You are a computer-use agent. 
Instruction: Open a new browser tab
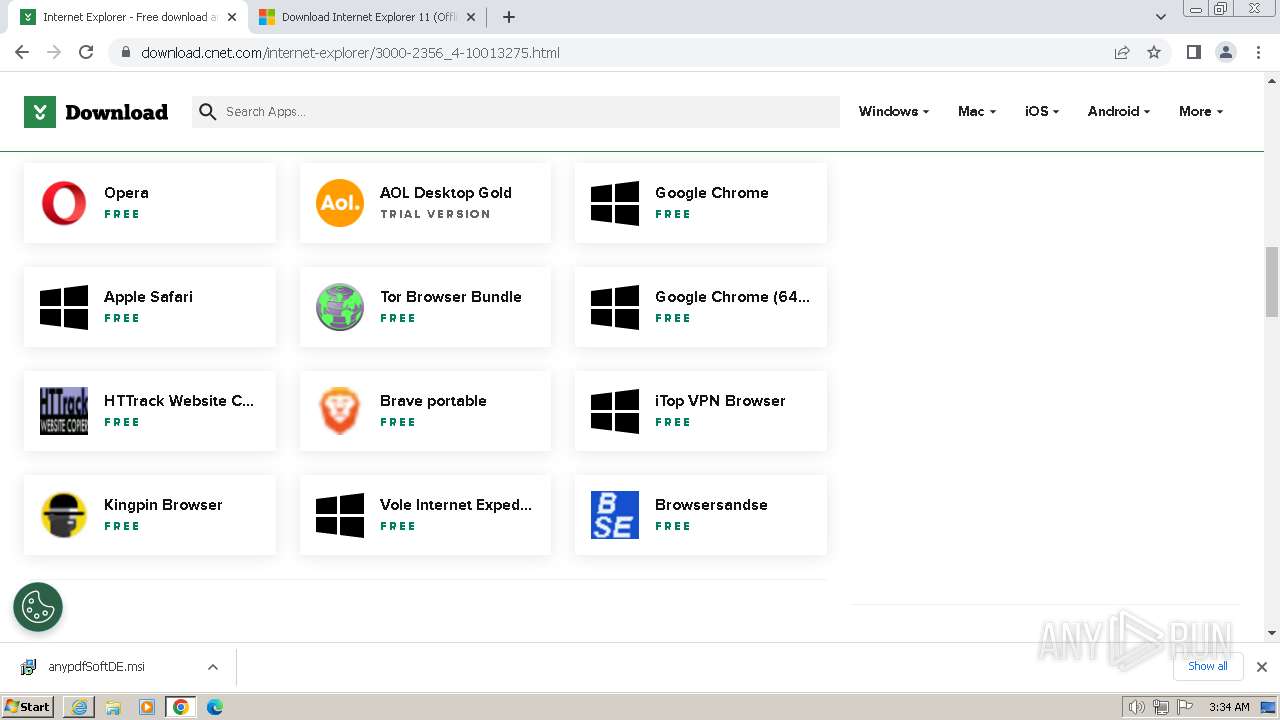point(509,17)
